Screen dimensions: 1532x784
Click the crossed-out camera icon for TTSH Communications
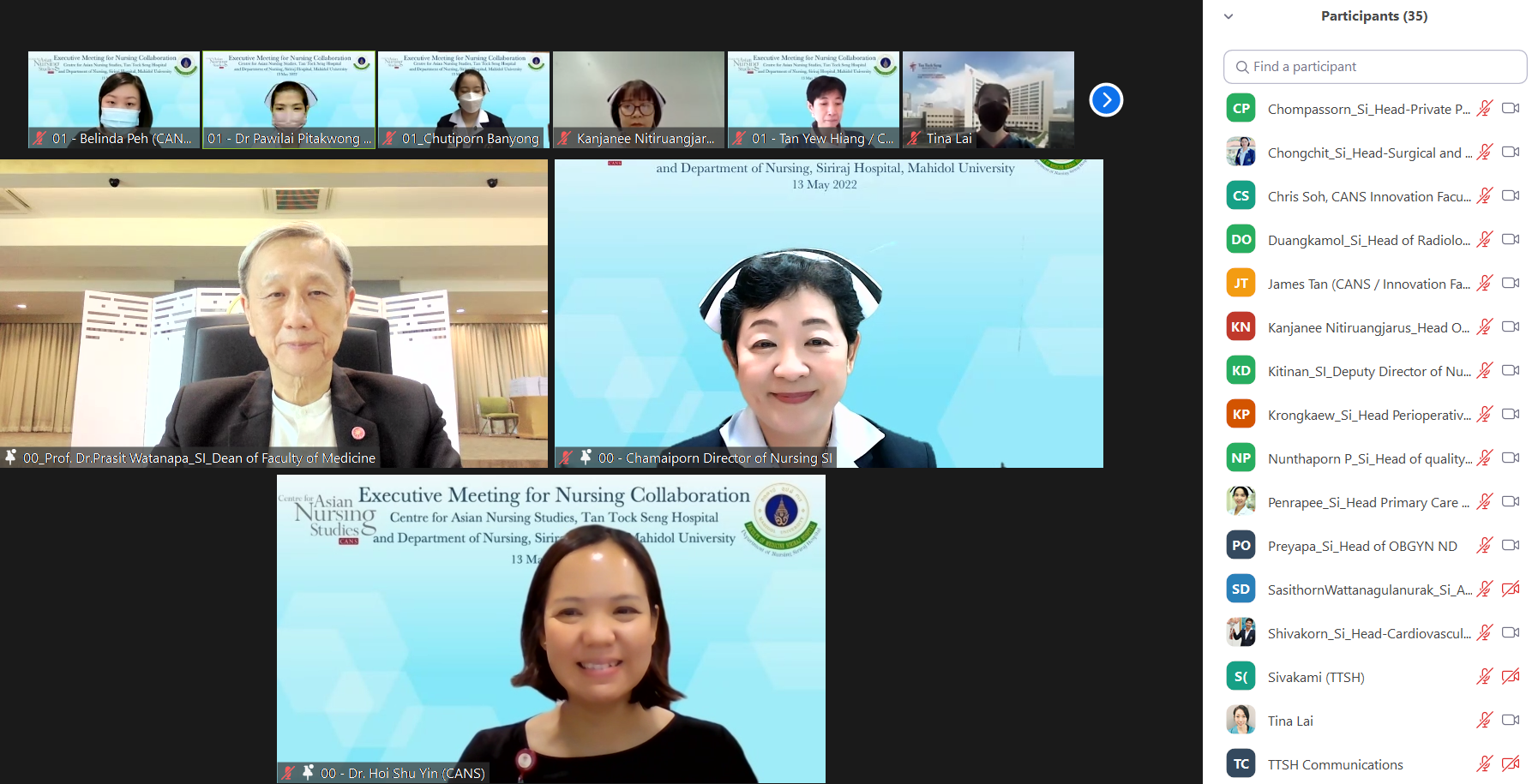(x=1511, y=764)
